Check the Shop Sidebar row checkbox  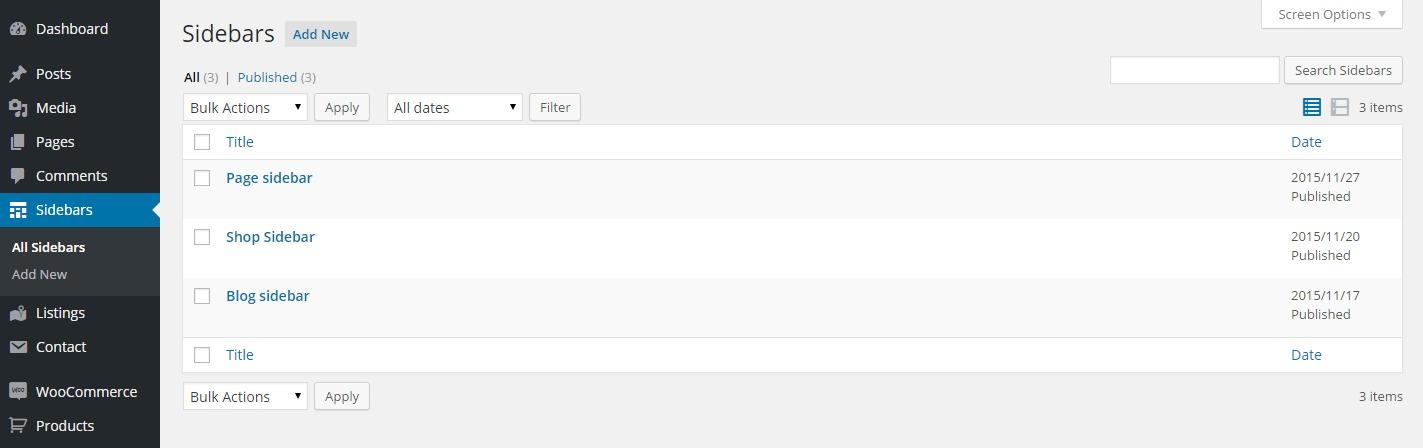[202, 237]
